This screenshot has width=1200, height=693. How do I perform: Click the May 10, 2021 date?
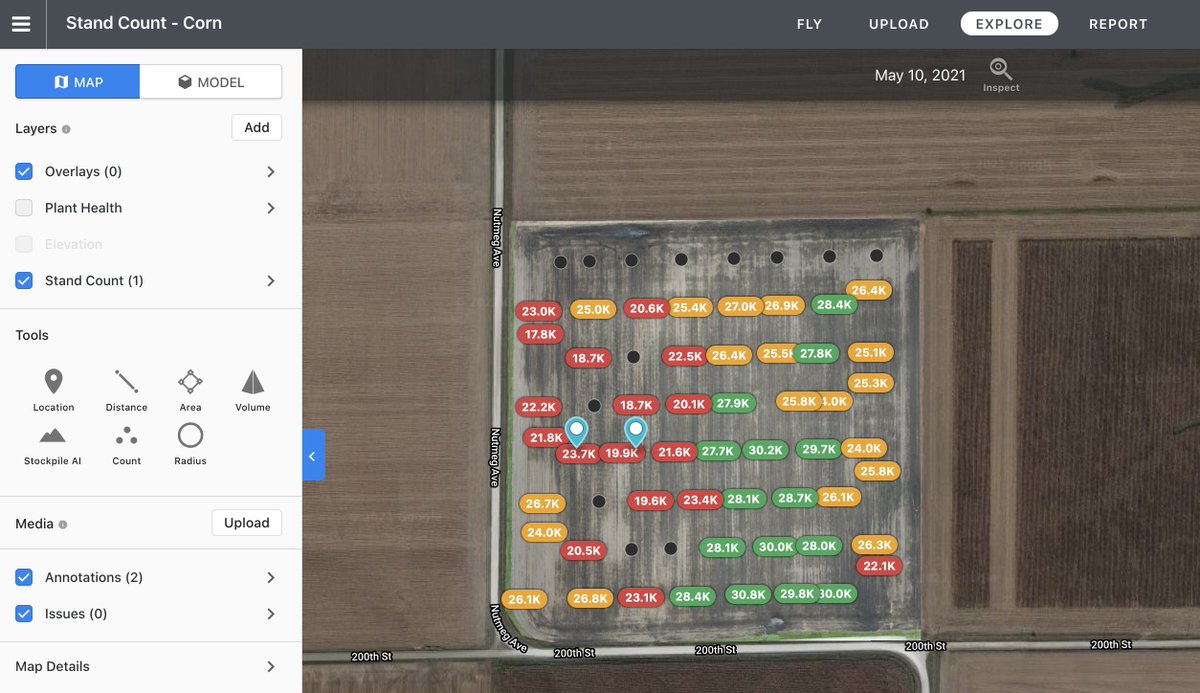click(920, 76)
